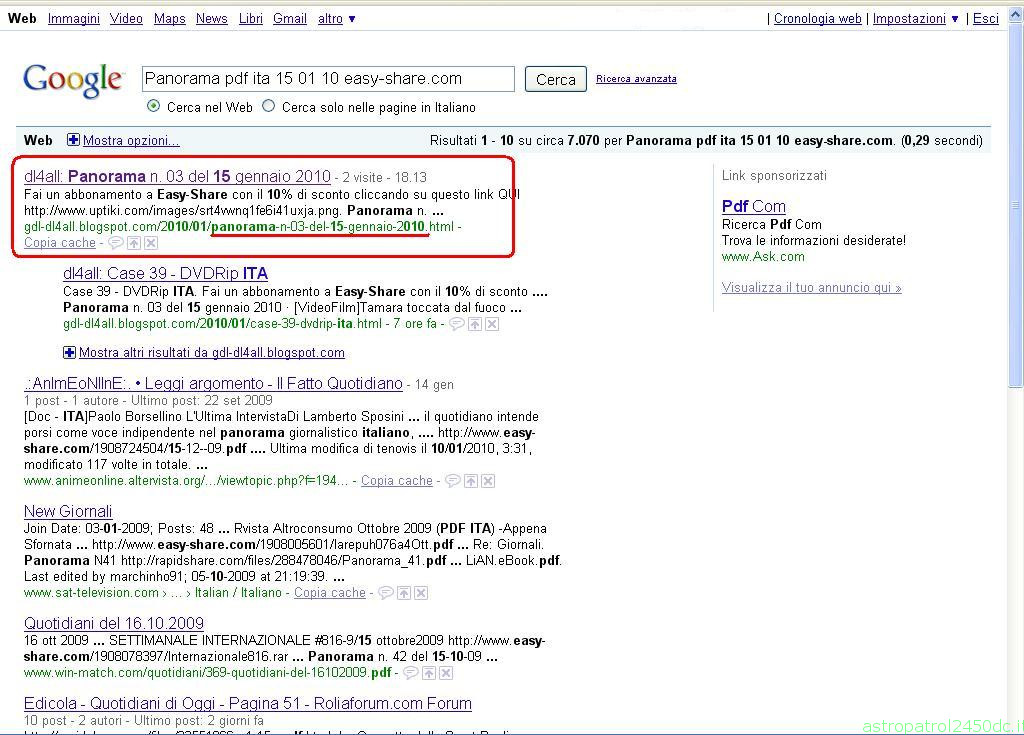
Task: Promote sat-television result with up-arrow icon
Action: [x=404, y=593]
